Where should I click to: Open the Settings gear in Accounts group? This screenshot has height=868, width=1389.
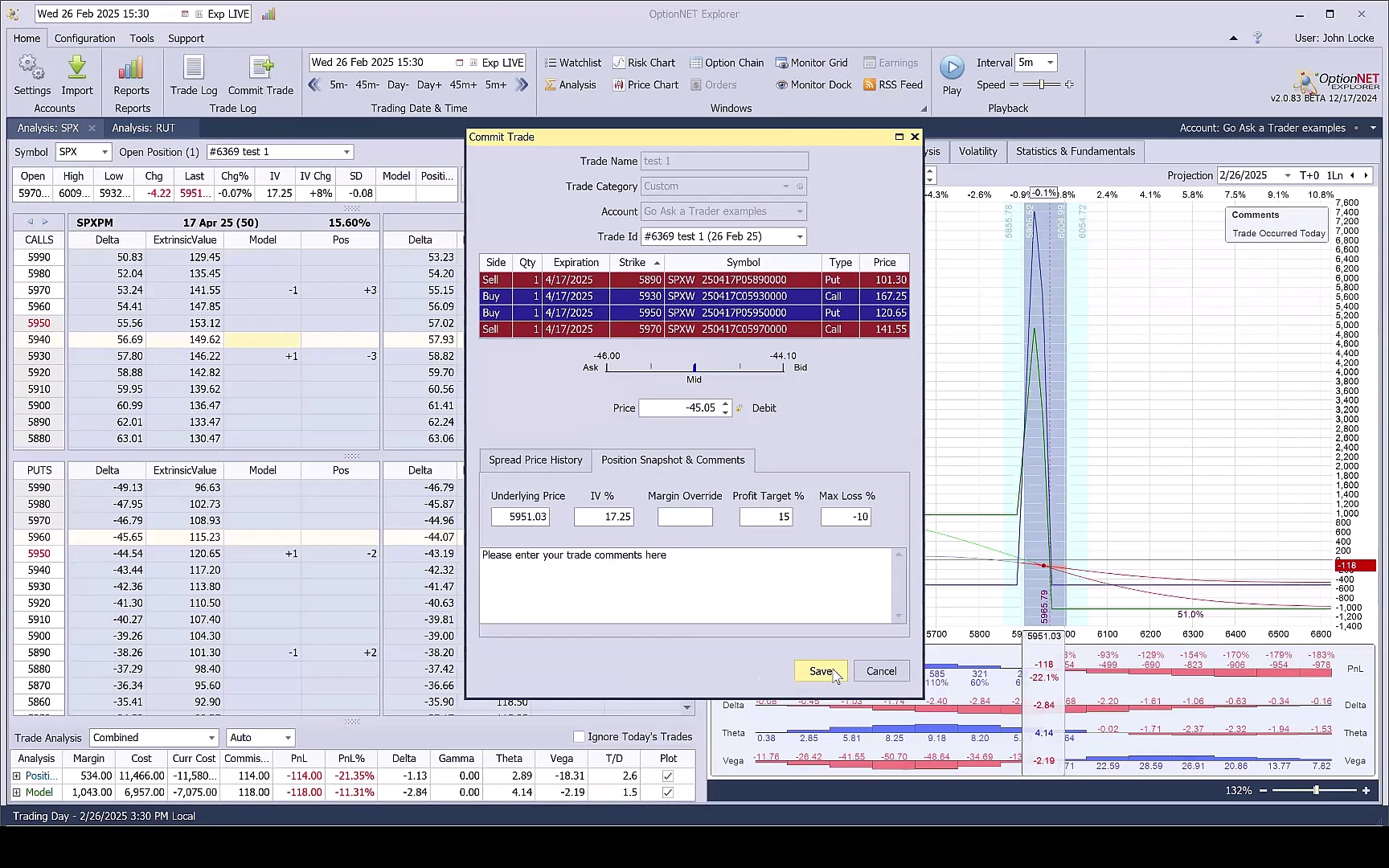32,76
